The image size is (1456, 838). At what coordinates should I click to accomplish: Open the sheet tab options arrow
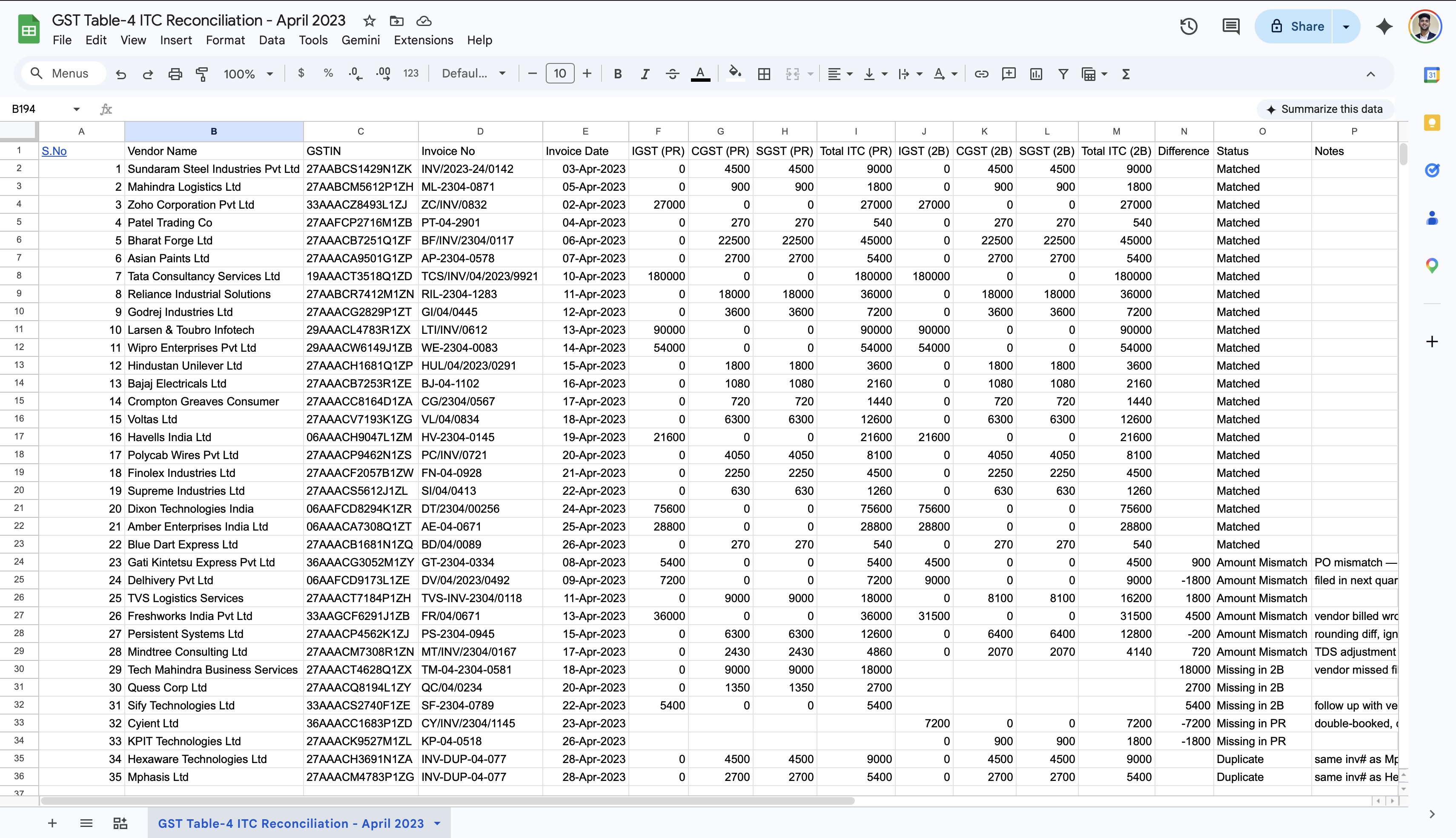coord(437,823)
